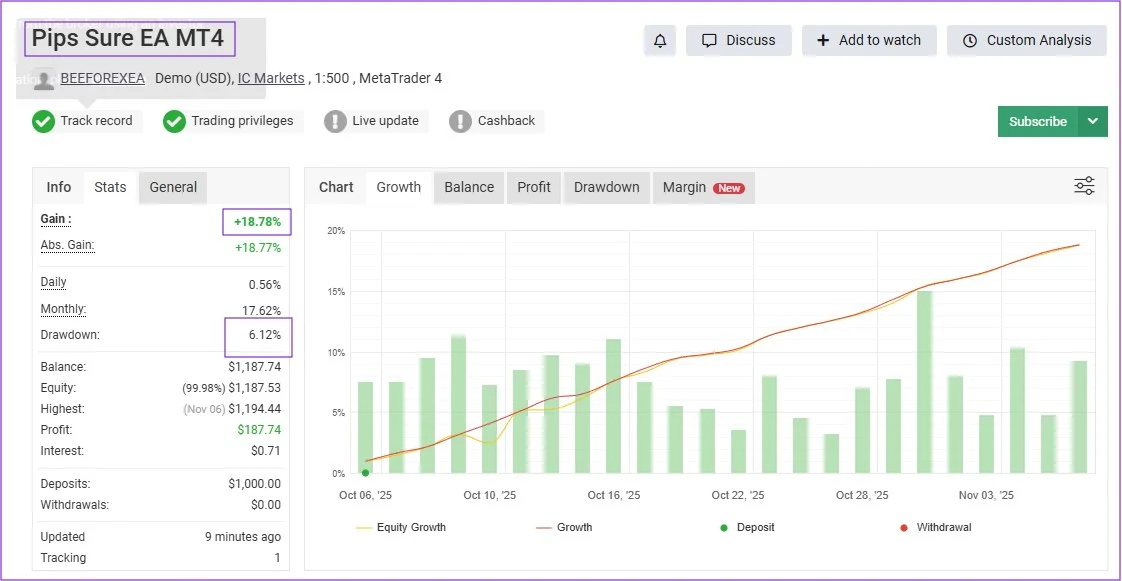Select the plus icon on Add to watch
This screenshot has width=1122, height=581.
[x=824, y=41]
